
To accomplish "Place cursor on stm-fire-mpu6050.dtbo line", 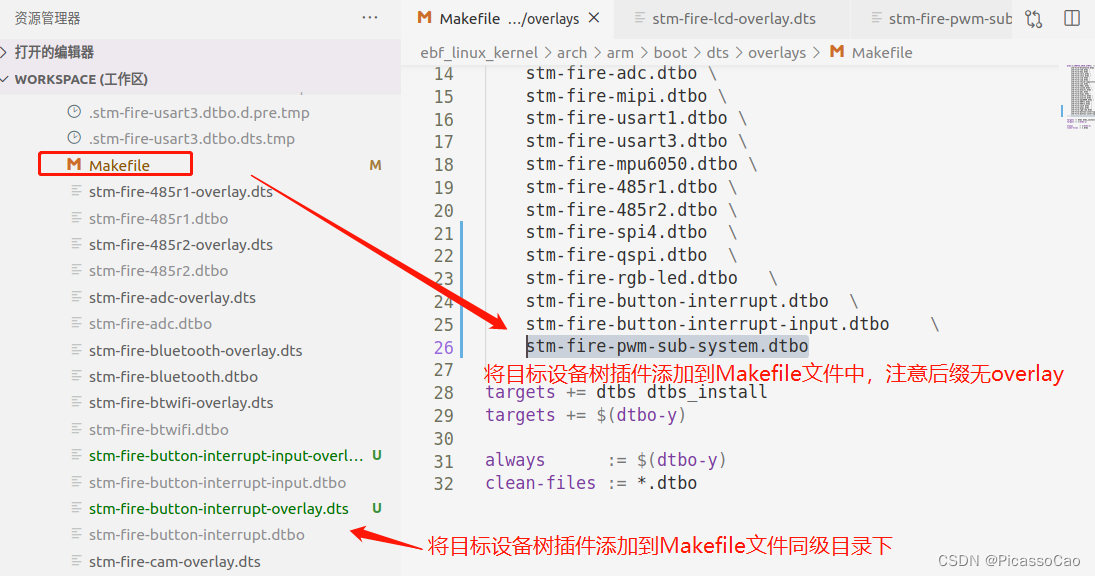I will click(x=641, y=164).
